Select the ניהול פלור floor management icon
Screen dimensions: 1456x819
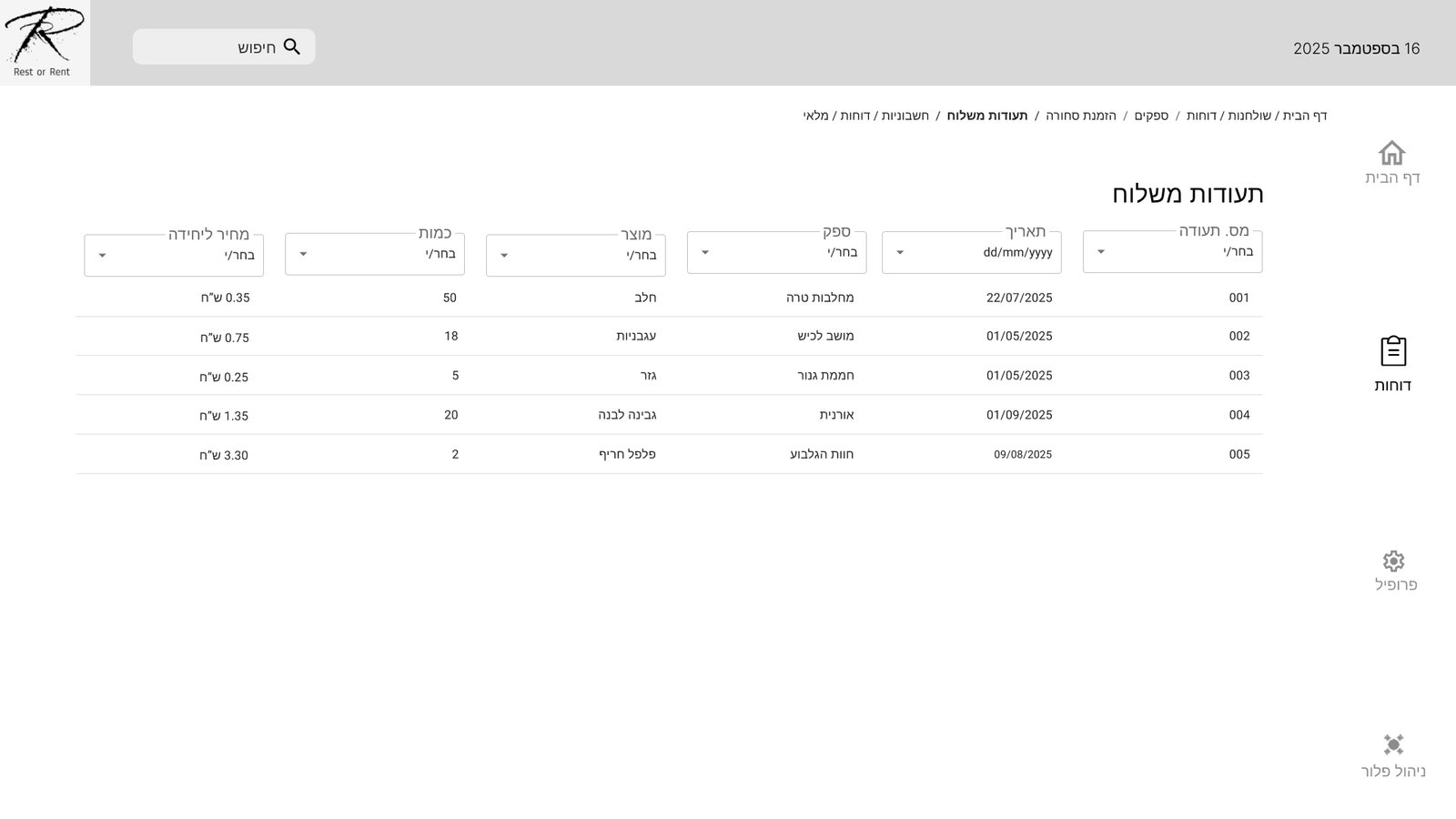point(1393,744)
